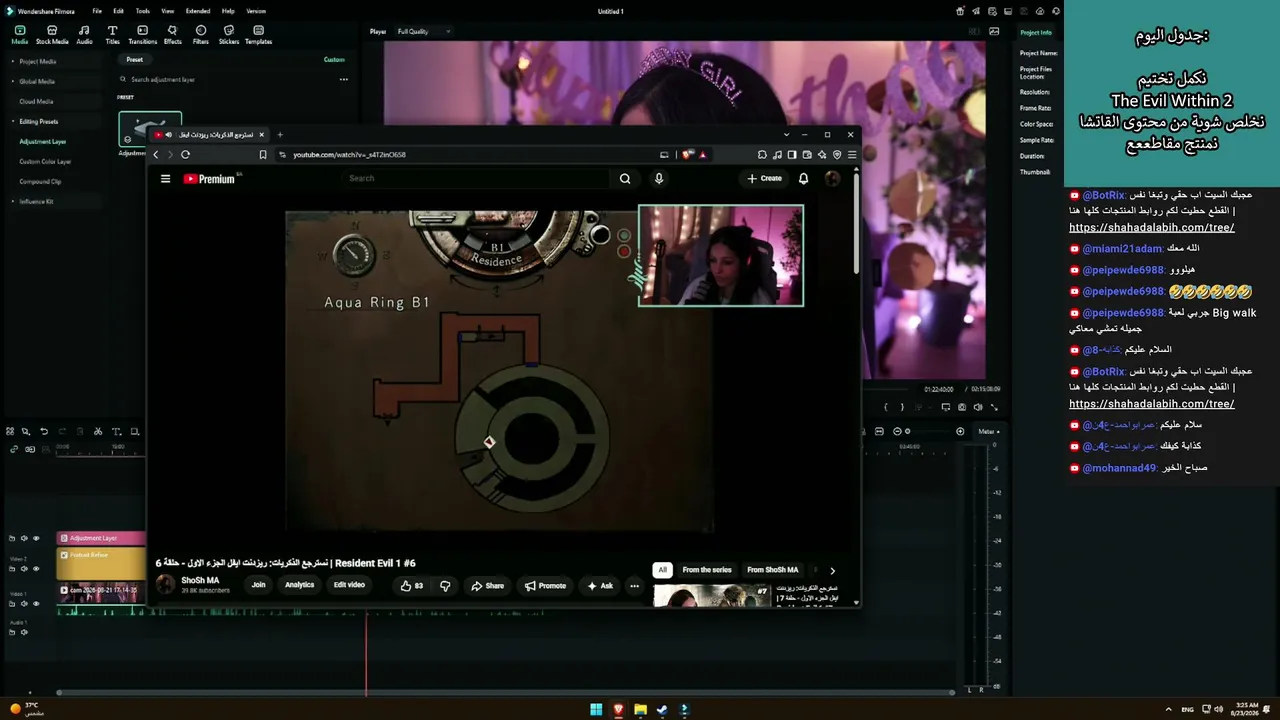
Task: Open the Full Quality playback dropdown
Action: (423, 32)
